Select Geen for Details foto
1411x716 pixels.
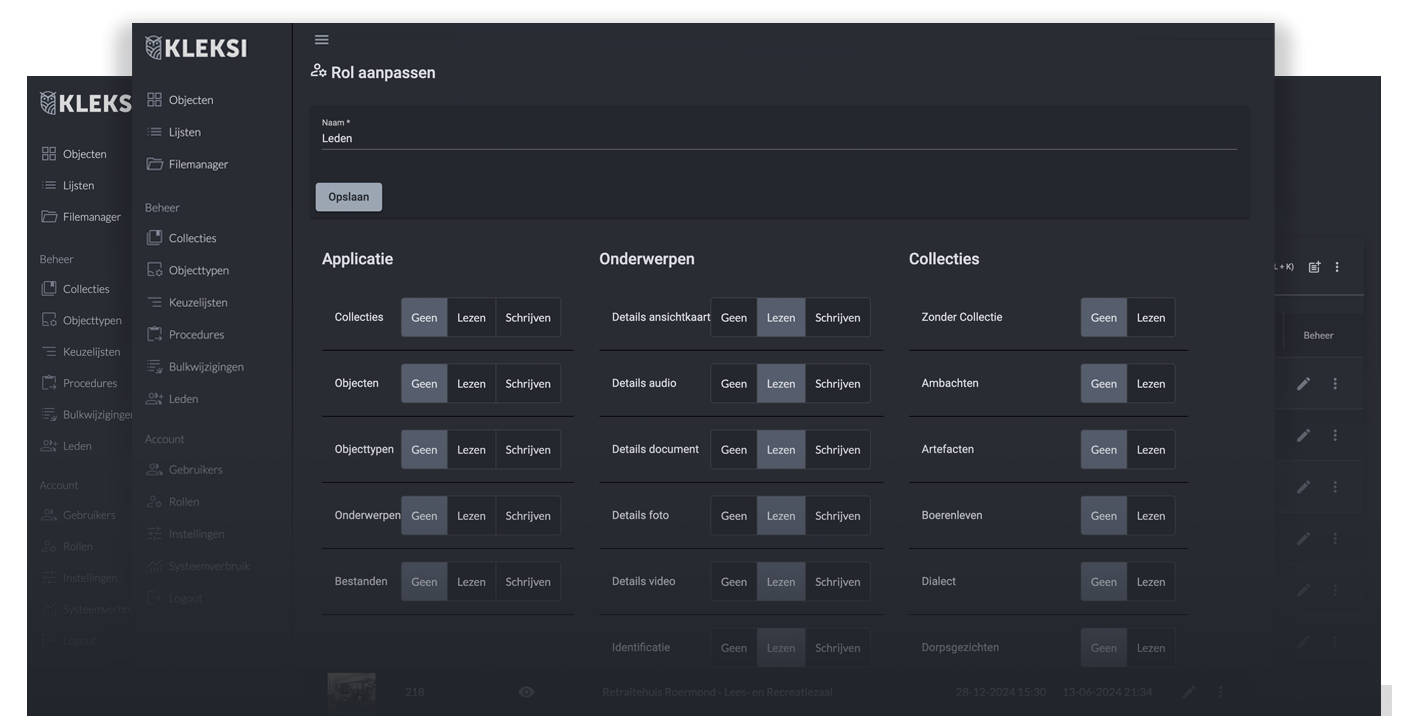tap(734, 516)
